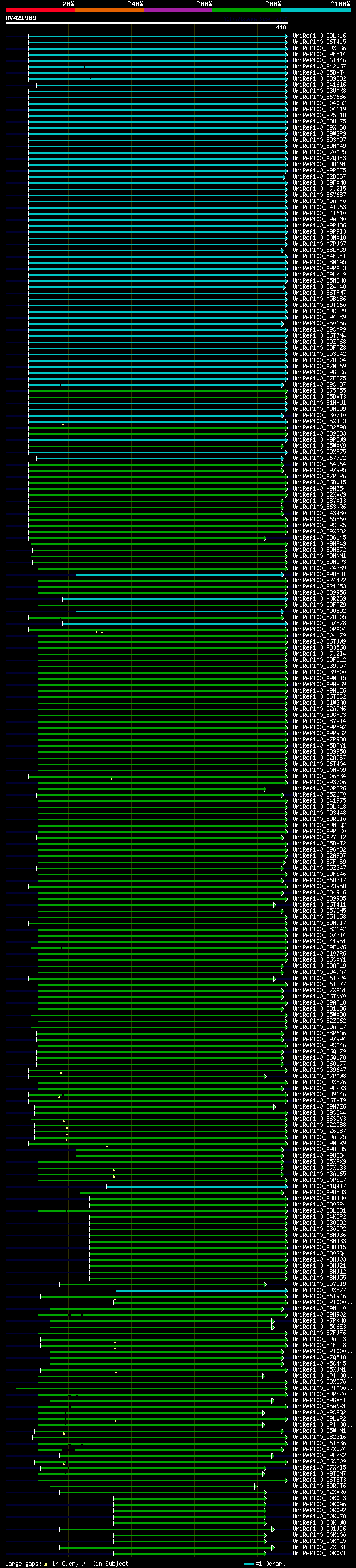Select the UniRef100_Q9LKL8 label
This screenshot has width=356, height=1568.
(x=319, y=807)
